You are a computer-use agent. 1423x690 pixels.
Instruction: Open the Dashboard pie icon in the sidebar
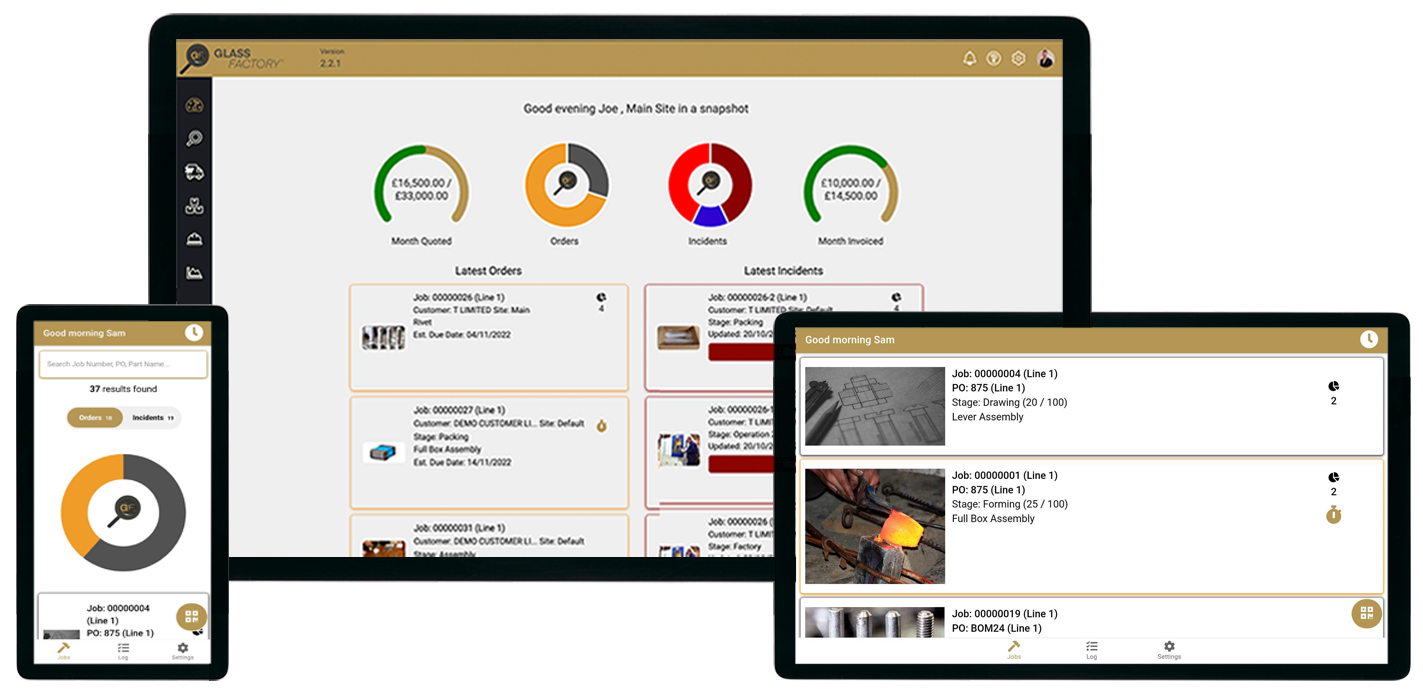[x=195, y=104]
